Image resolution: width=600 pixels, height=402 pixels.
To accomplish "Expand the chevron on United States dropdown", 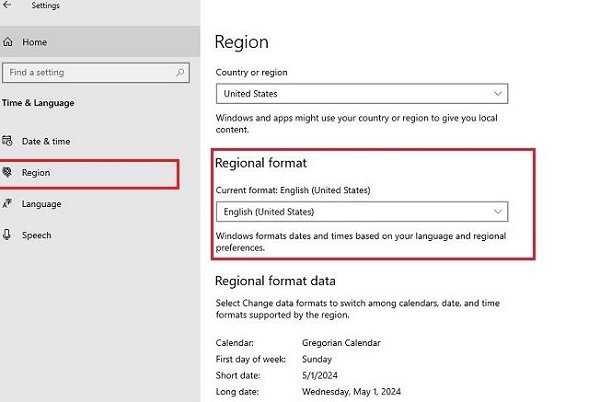I will [x=498, y=94].
